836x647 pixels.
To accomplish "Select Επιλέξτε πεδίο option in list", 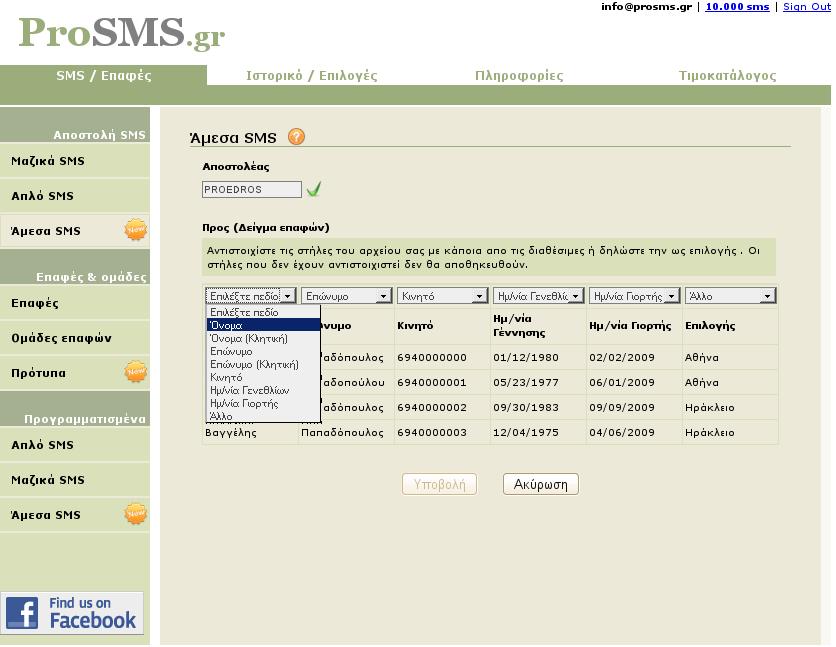I will point(263,312).
